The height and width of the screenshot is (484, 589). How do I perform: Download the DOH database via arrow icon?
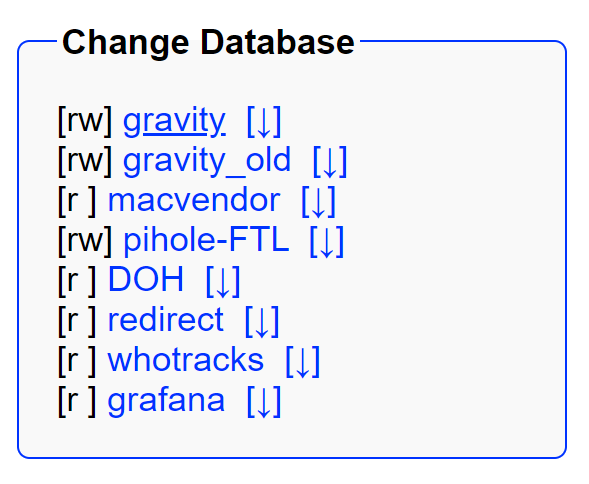click(223, 281)
